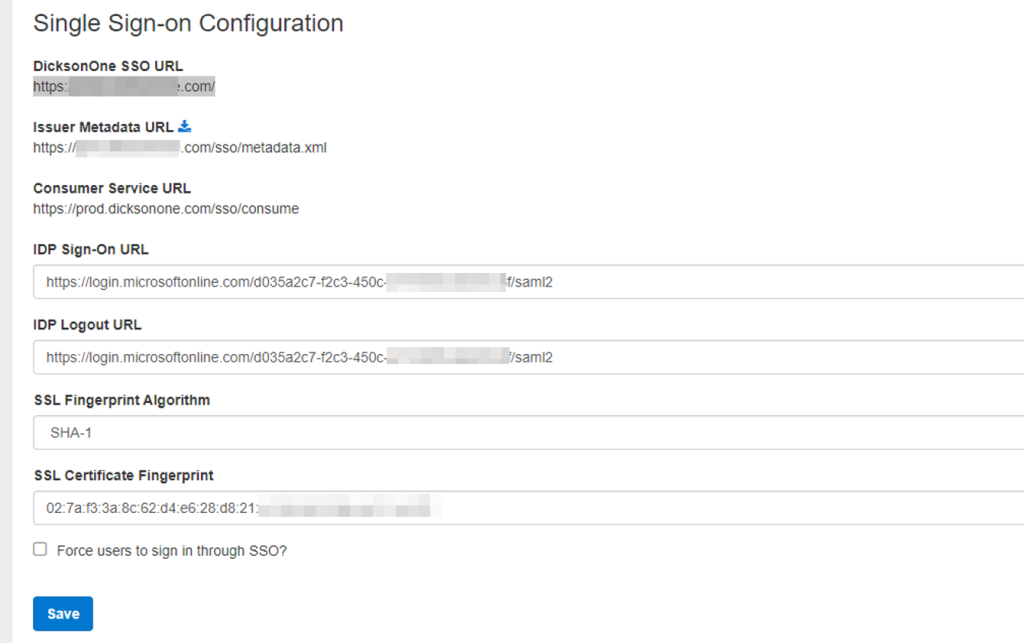Save the SSO configuration
This screenshot has width=1024, height=643.
pos(63,613)
